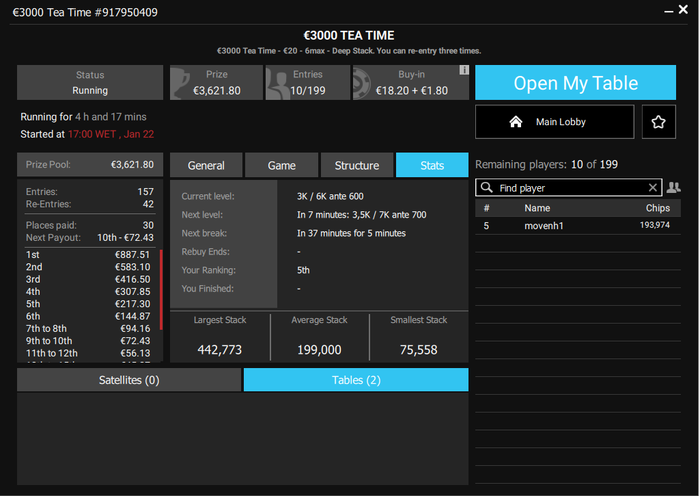700x496 pixels.
Task: Click the Entries person icon
Action: (278, 83)
